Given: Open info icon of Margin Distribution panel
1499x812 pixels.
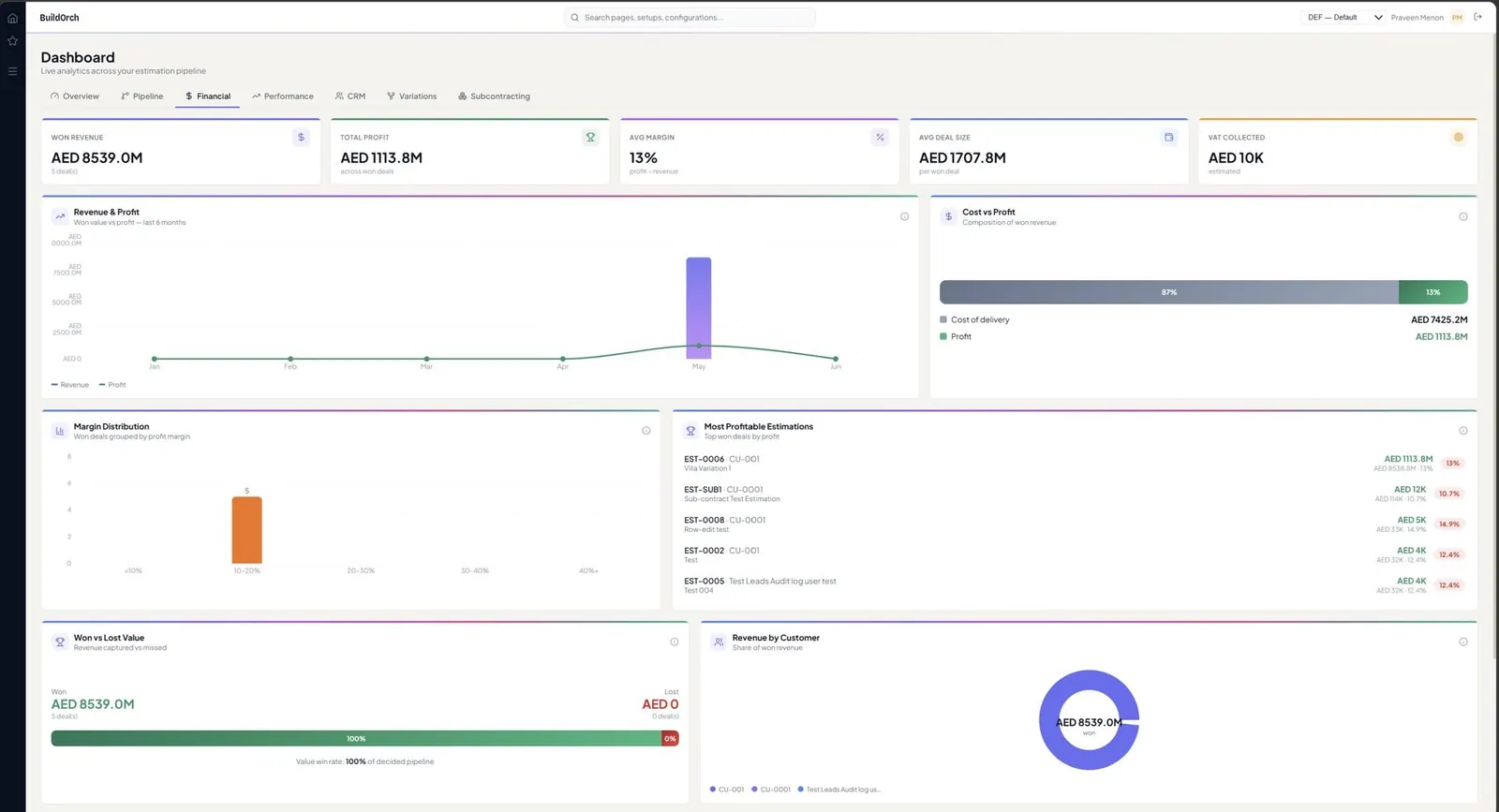Looking at the screenshot, I should pyautogui.click(x=646, y=431).
